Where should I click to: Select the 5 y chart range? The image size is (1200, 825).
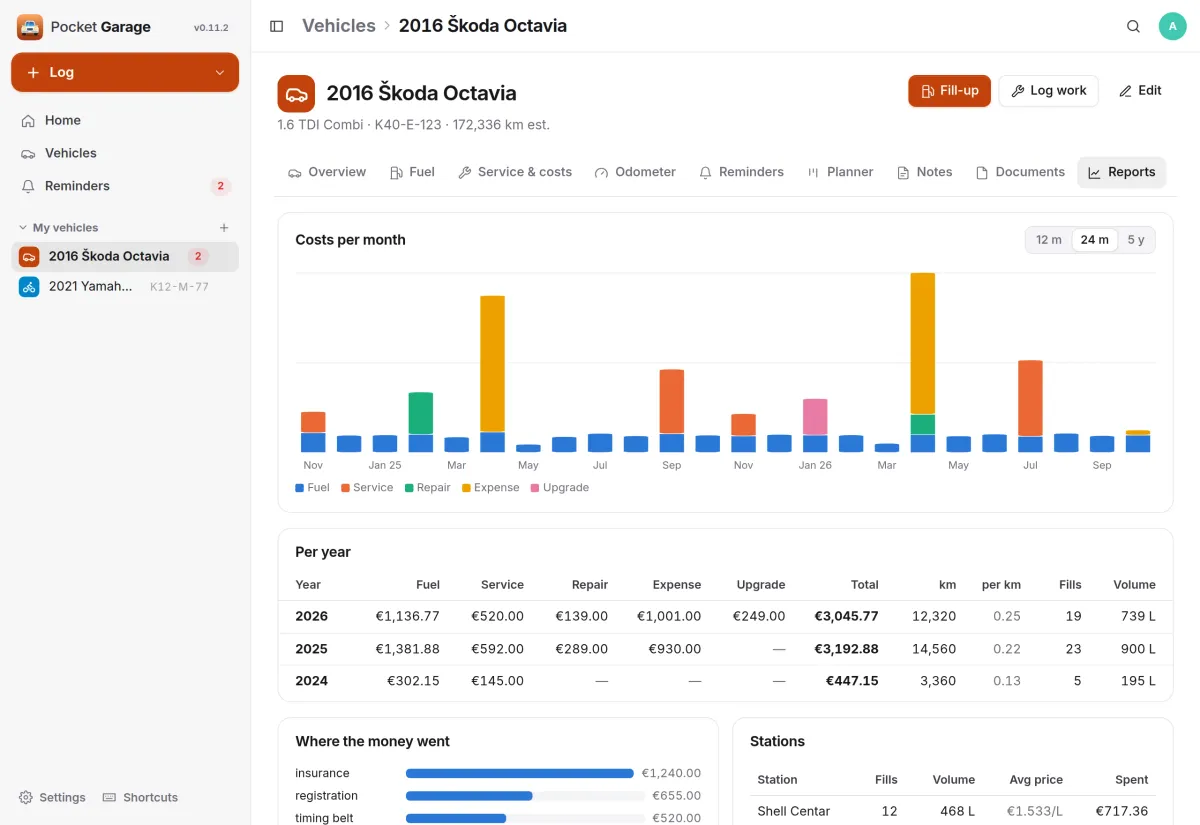(x=1136, y=240)
